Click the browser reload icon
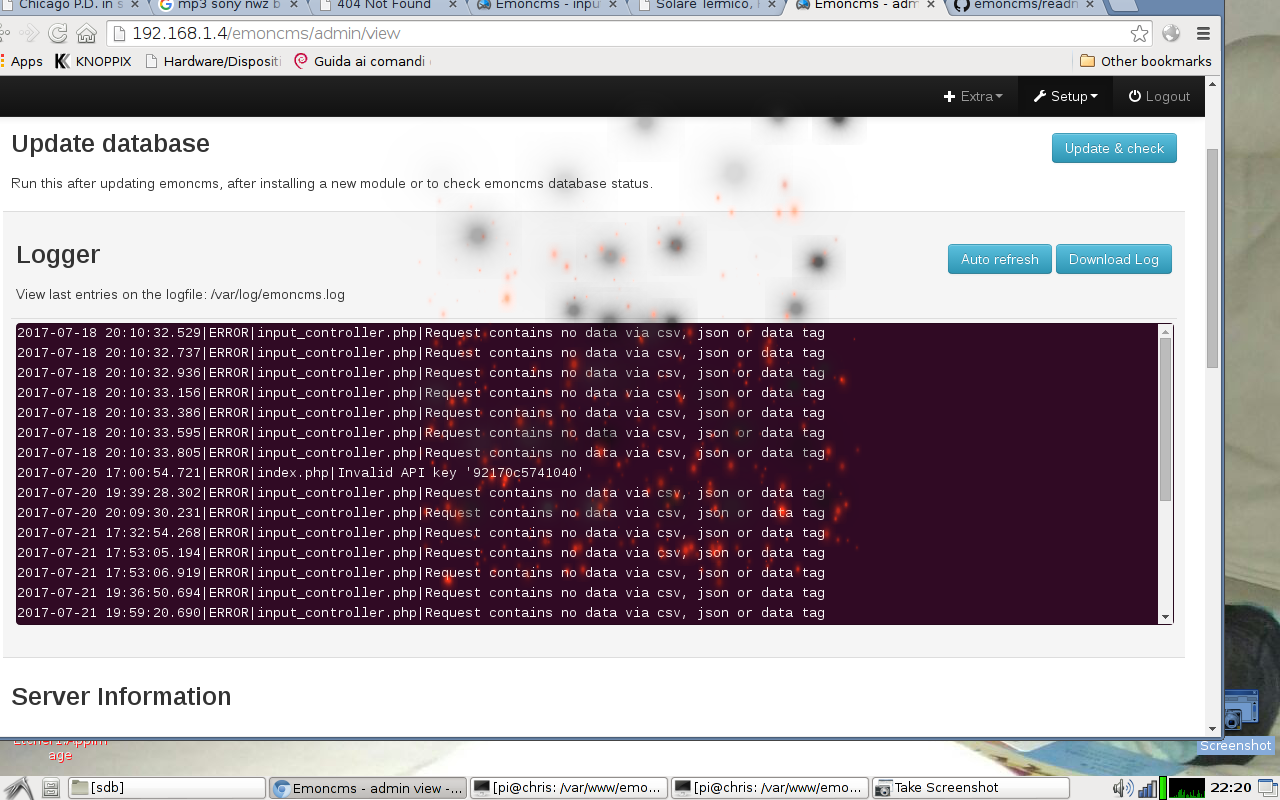This screenshot has width=1280, height=800. (x=58, y=33)
